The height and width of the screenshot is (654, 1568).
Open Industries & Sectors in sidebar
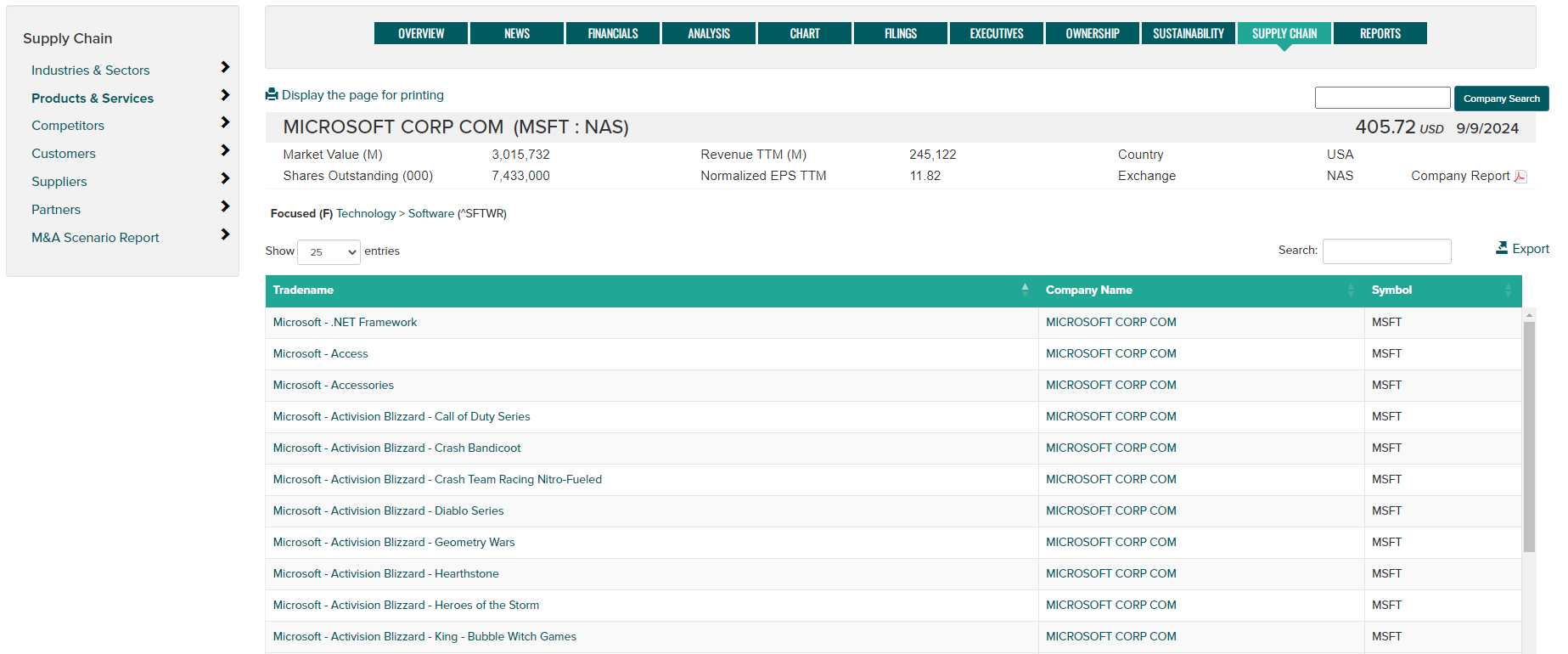[90, 70]
